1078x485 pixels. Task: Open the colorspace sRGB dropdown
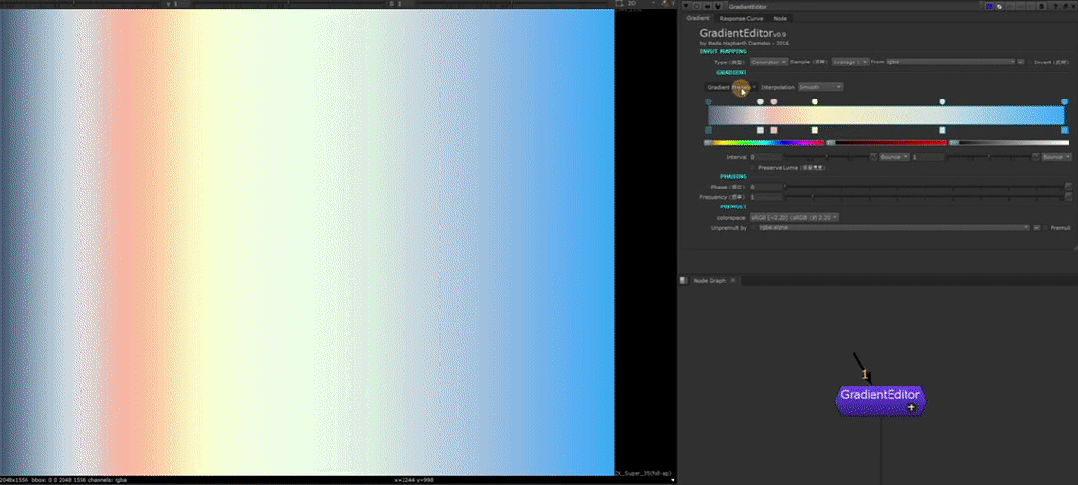pyautogui.click(x=794, y=217)
